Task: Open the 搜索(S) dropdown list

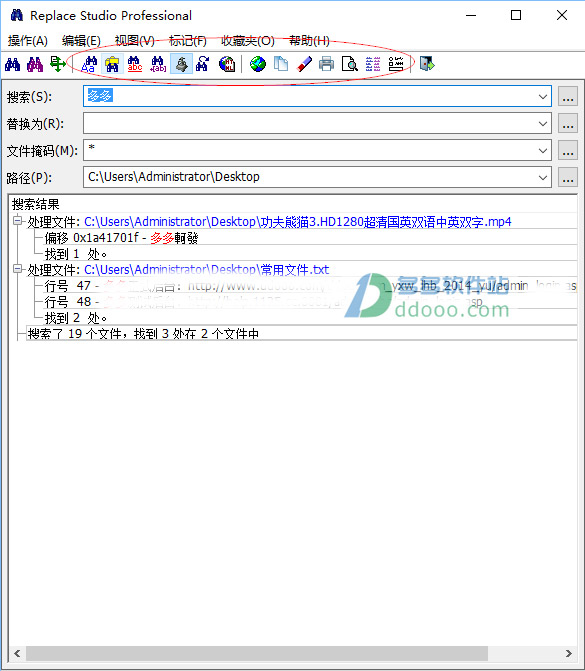Action: tap(543, 97)
